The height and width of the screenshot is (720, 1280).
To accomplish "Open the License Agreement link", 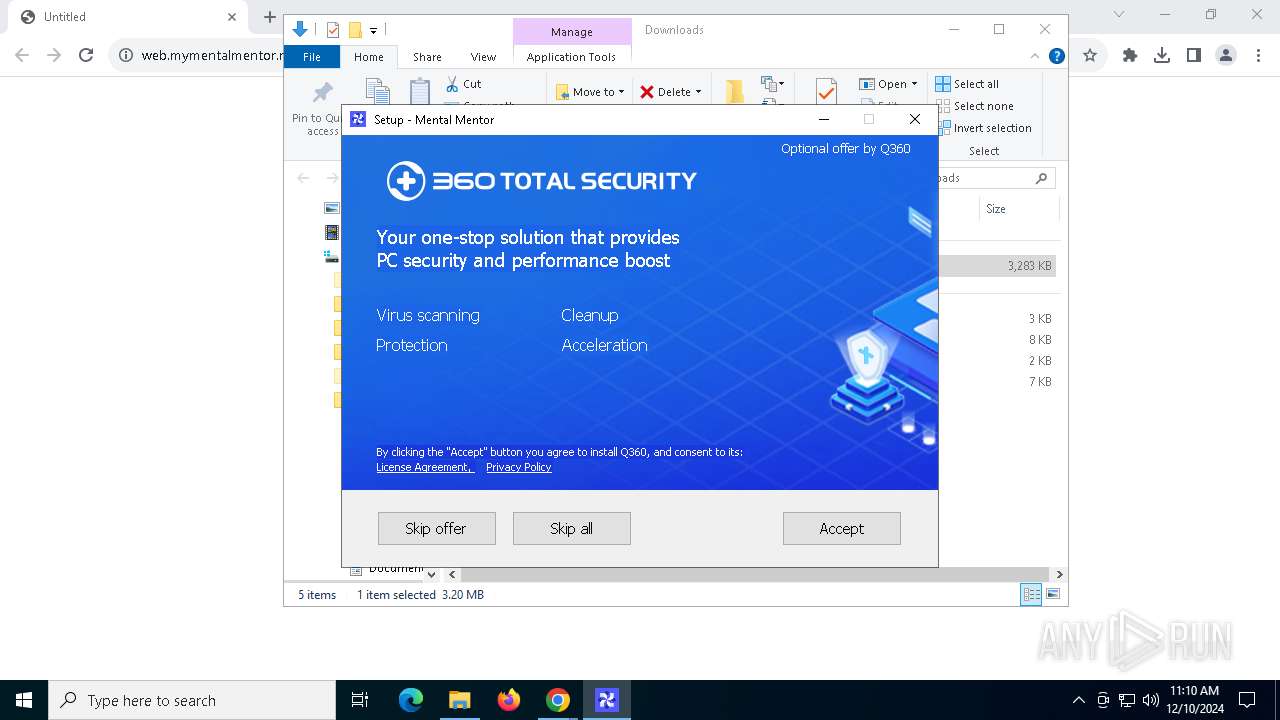I will tap(424, 467).
